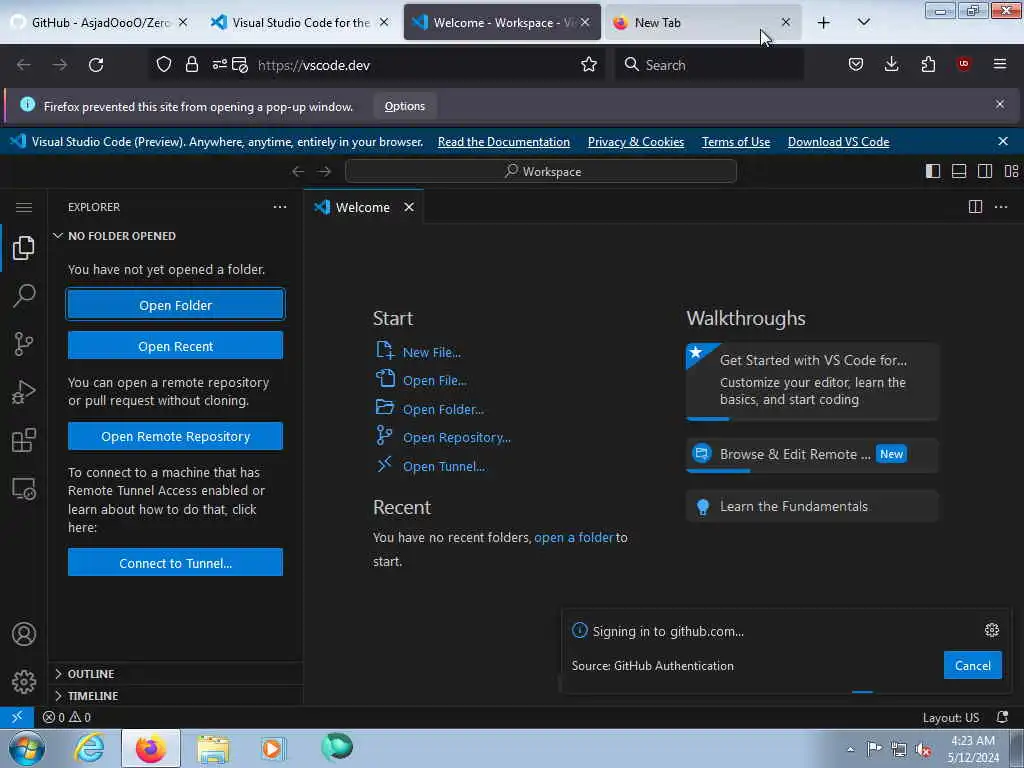
Task: Close the Welcome editor tab
Action: point(409,207)
